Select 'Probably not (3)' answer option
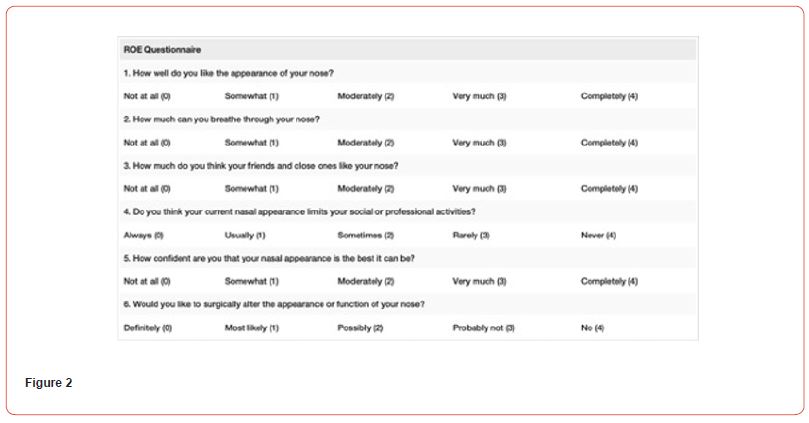The image size is (809, 423). click(x=483, y=328)
